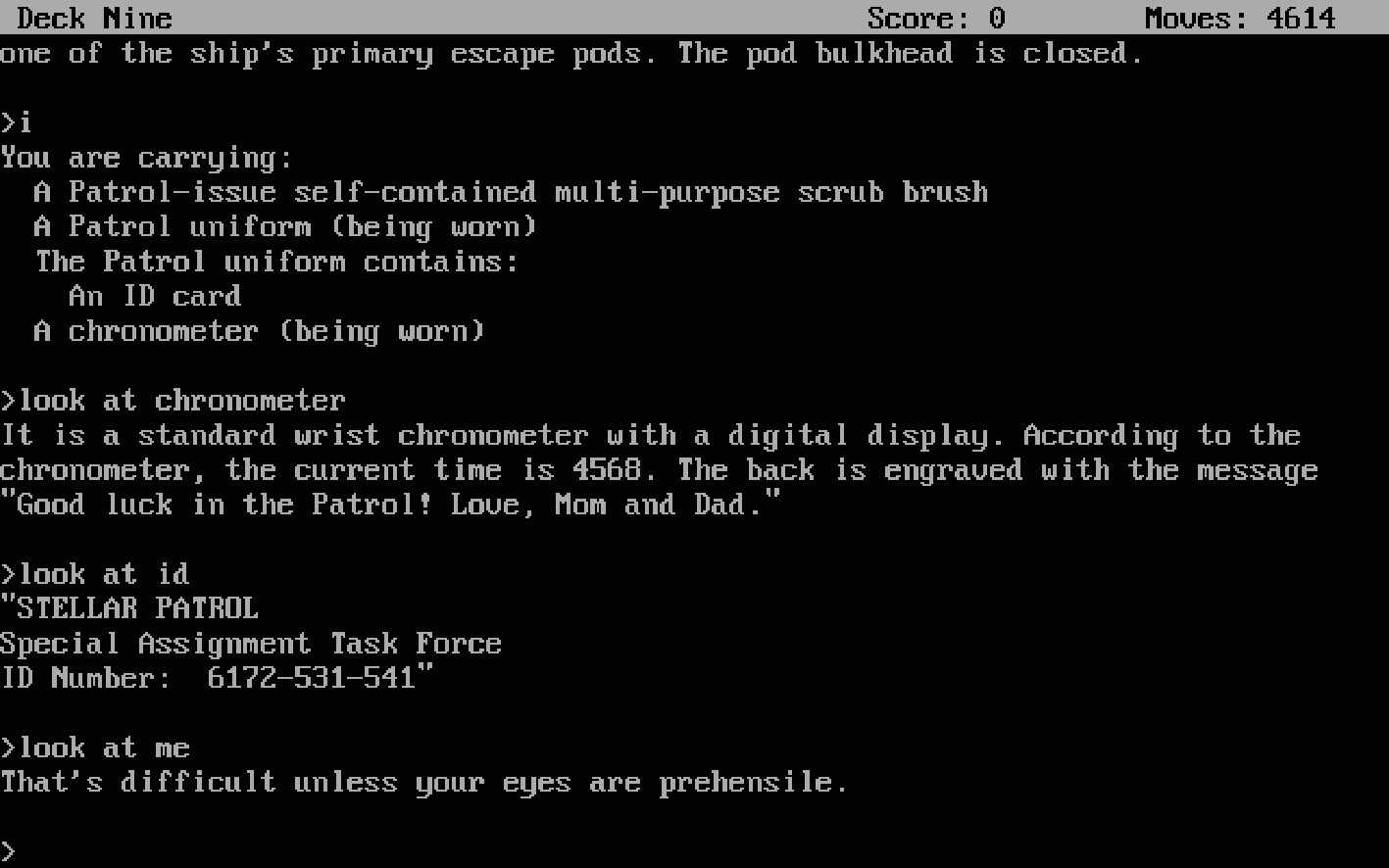This screenshot has width=1389, height=868.
Task: Click the 'pod bulkhead is closed' text
Action: coord(909,53)
